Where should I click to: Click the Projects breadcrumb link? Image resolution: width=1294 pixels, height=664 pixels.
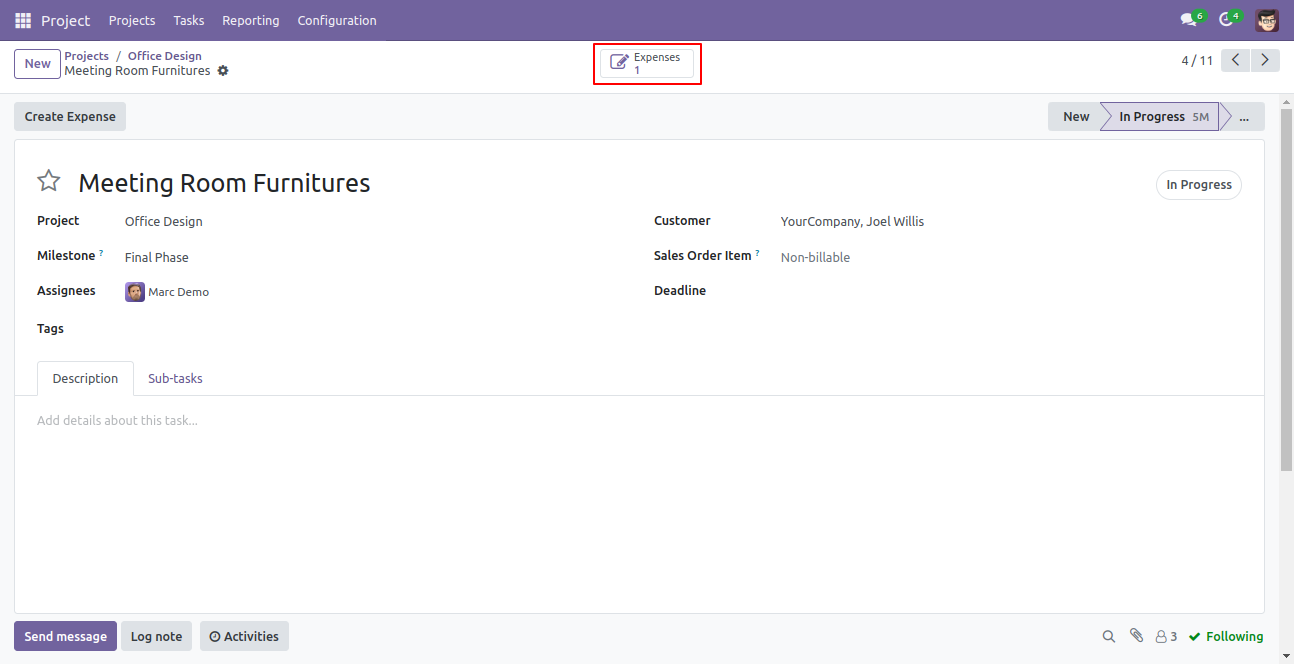coord(87,56)
